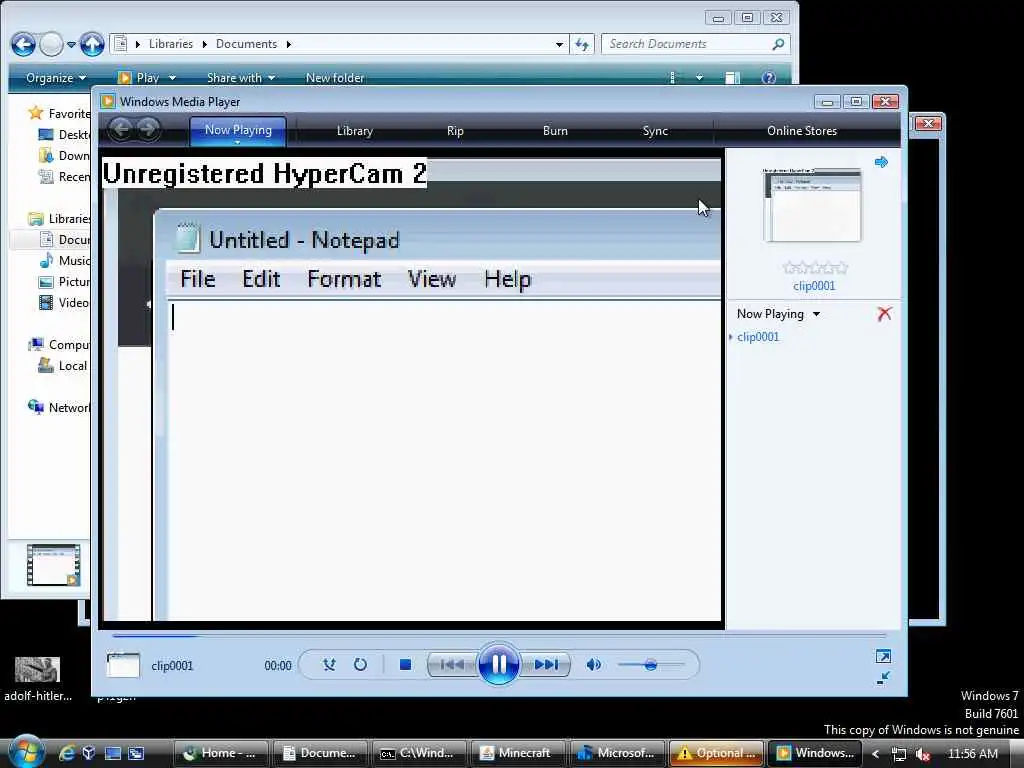Click Libraries in the address bar
Screen dimensions: 1024x768
point(170,44)
